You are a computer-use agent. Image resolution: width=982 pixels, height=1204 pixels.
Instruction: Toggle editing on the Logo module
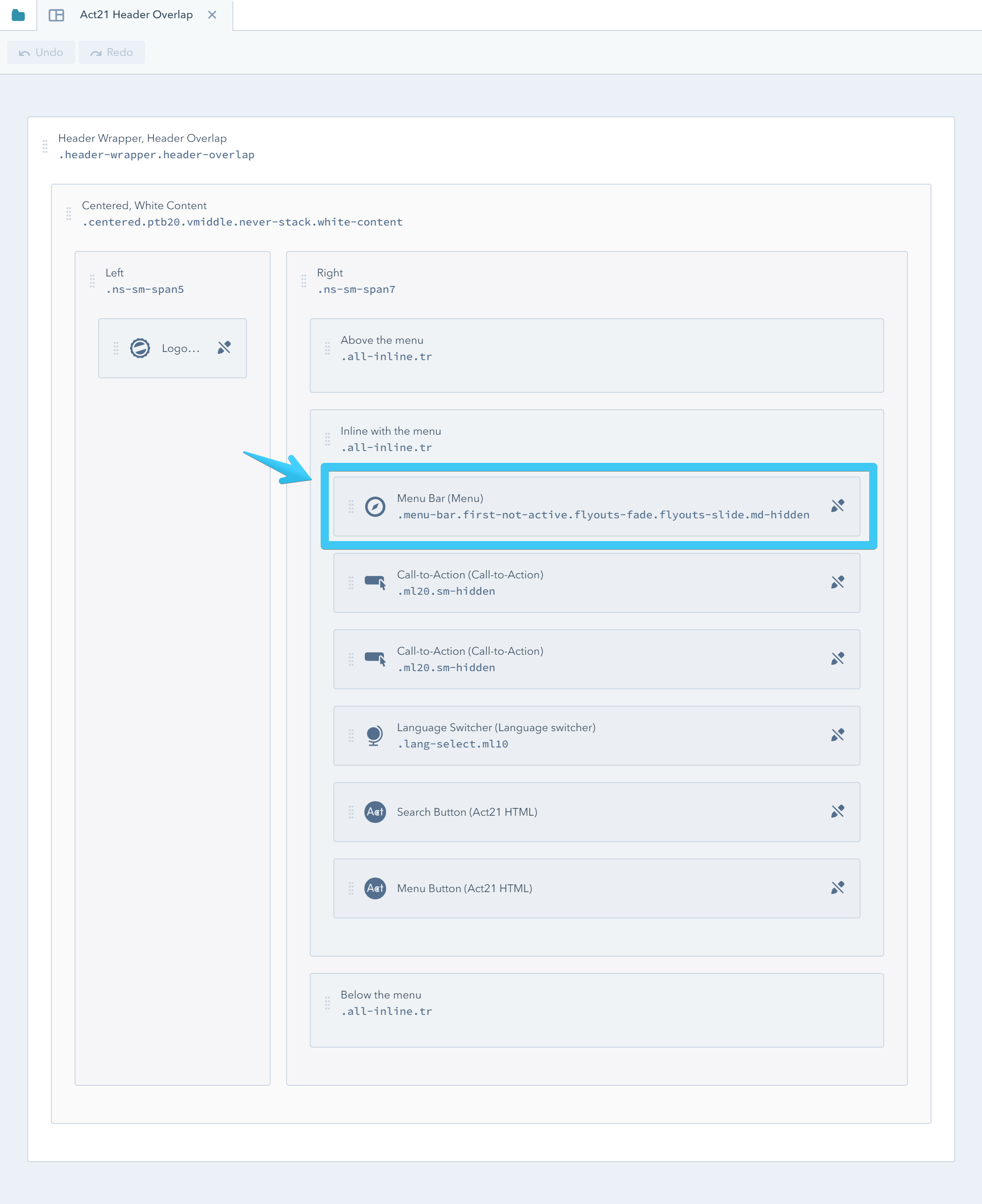224,348
